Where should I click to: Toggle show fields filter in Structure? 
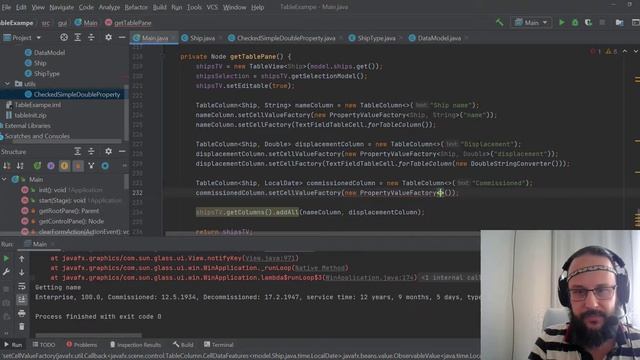coord(64,166)
